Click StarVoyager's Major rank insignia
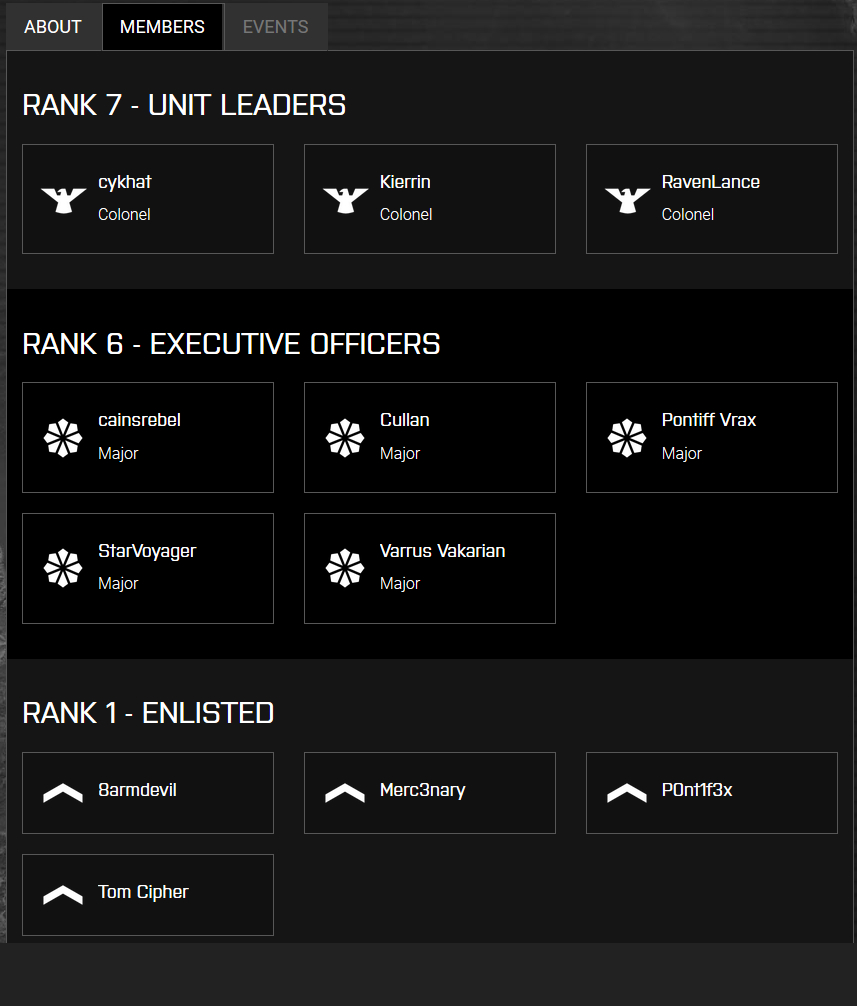857x1006 pixels. point(63,568)
